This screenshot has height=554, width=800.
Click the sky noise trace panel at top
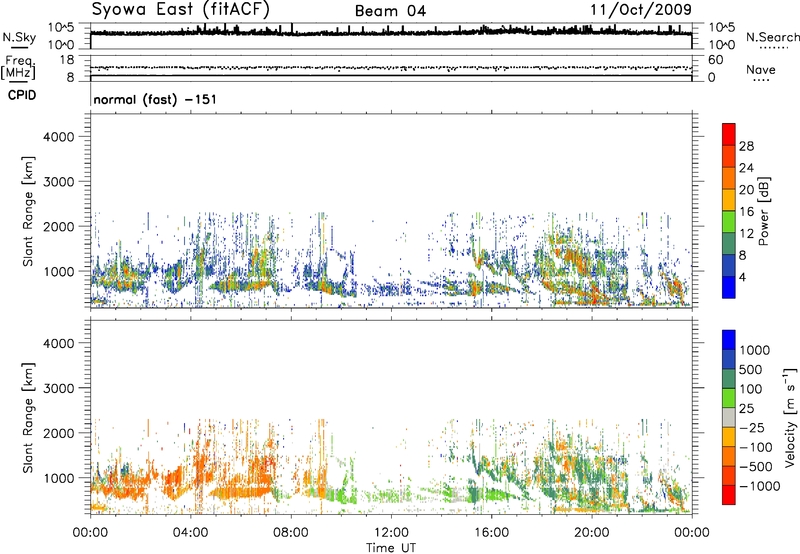[391, 36]
